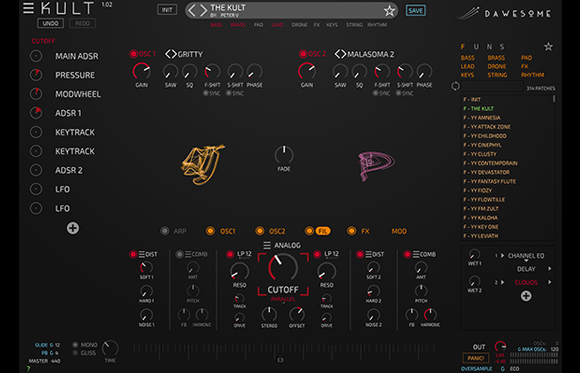This screenshot has height=373, width=580.
Task: Click the Dawesome logo
Action: coord(505,13)
